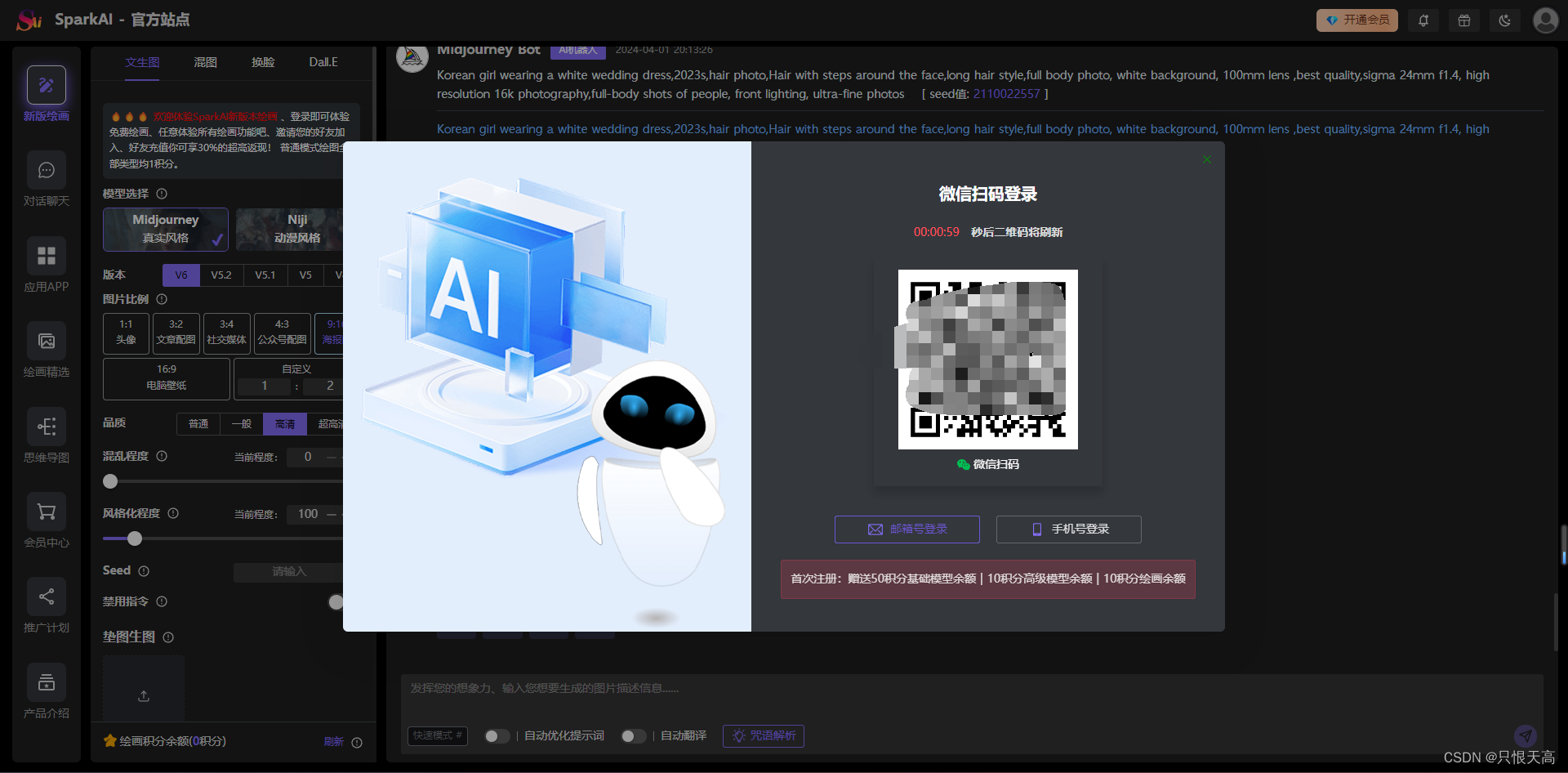Click the image description prompt input box

click(972, 689)
